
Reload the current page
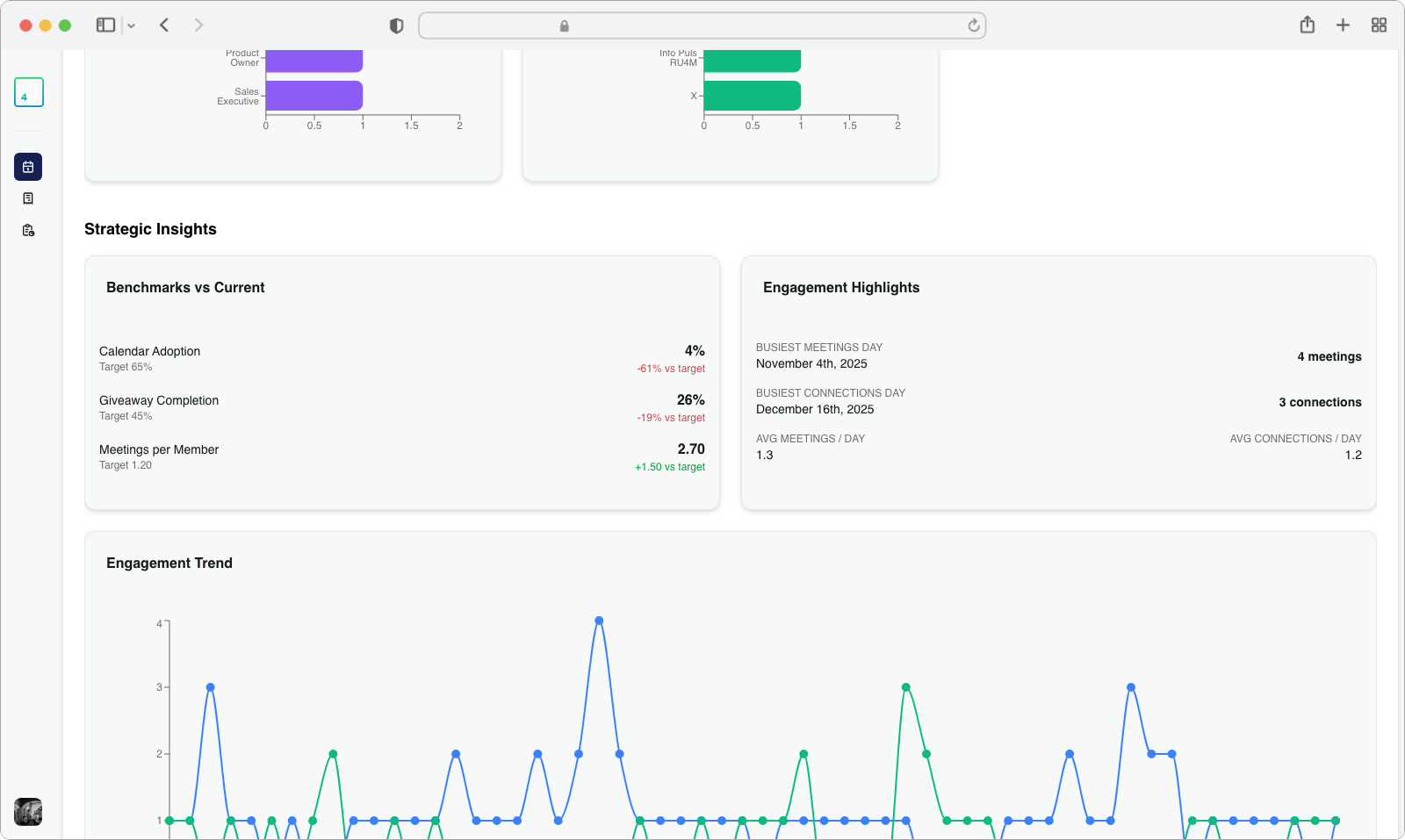coord(973,25)
